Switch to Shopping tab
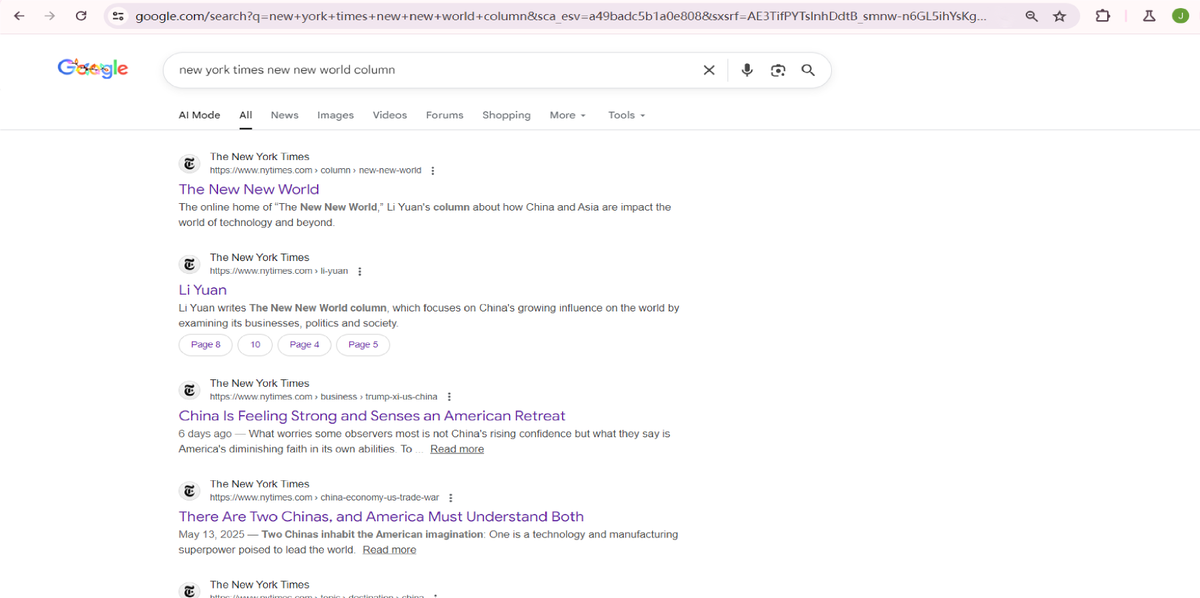The height and width of the screenshot is (598, 1200). coord(506,115)
